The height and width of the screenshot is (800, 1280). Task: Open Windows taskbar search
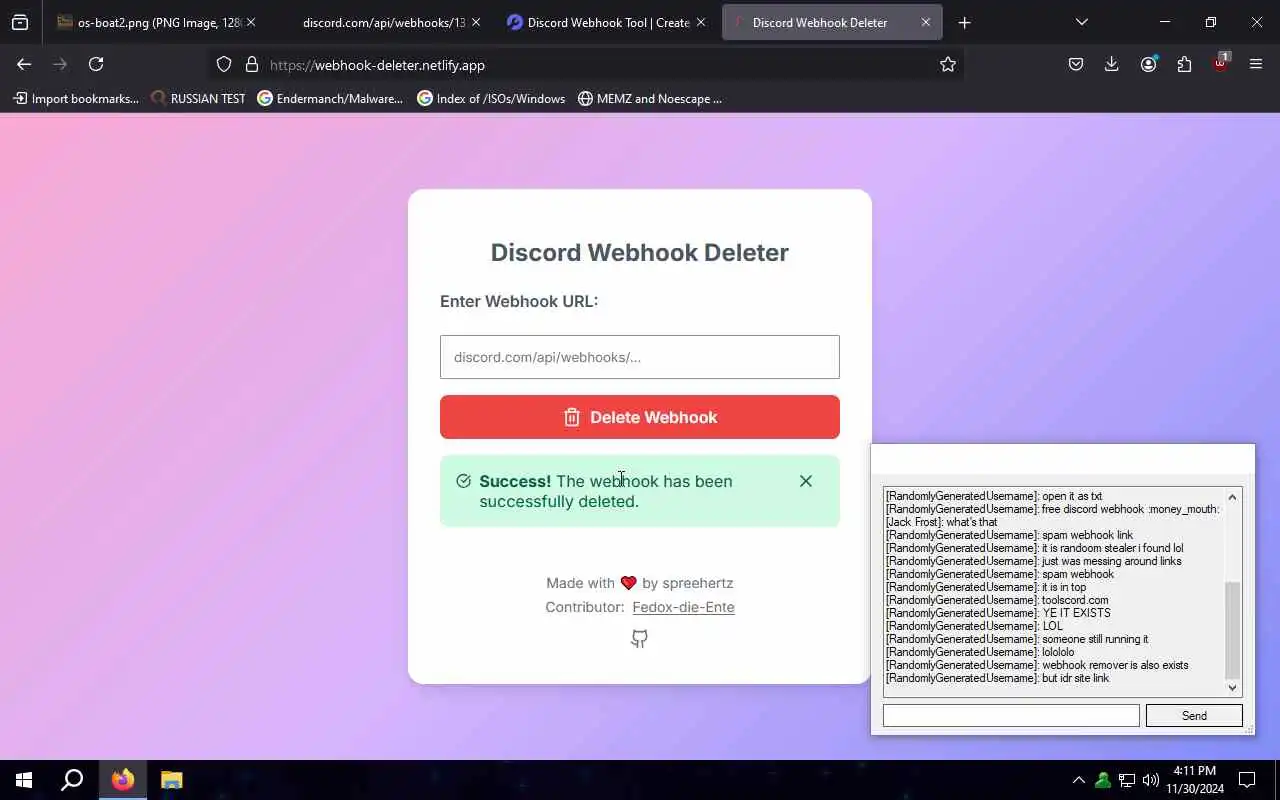pos(72,780)
